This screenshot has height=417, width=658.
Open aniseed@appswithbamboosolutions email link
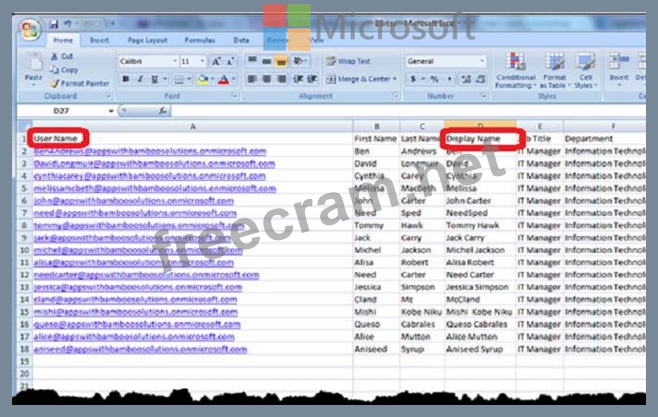pos(141,349)
